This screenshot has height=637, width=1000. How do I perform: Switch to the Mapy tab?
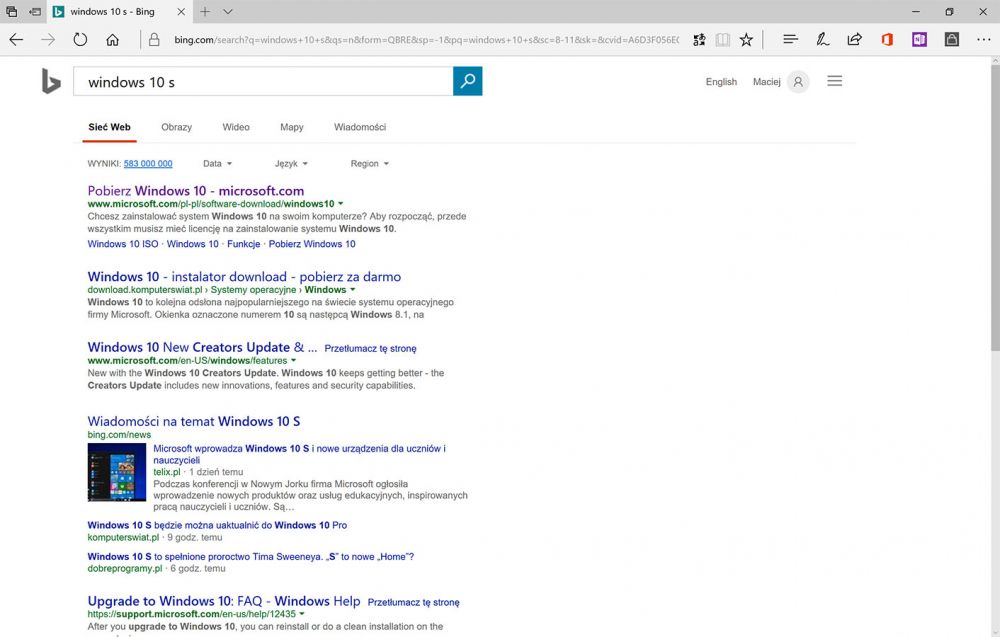[291, 128]
